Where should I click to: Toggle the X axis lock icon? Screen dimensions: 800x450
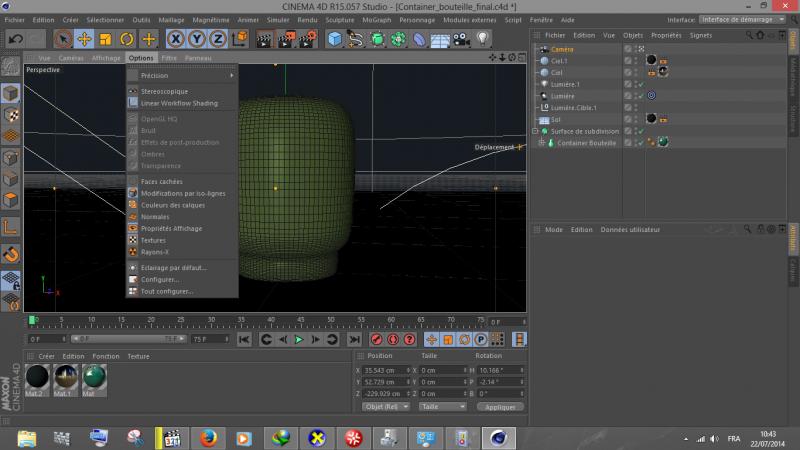176,38
